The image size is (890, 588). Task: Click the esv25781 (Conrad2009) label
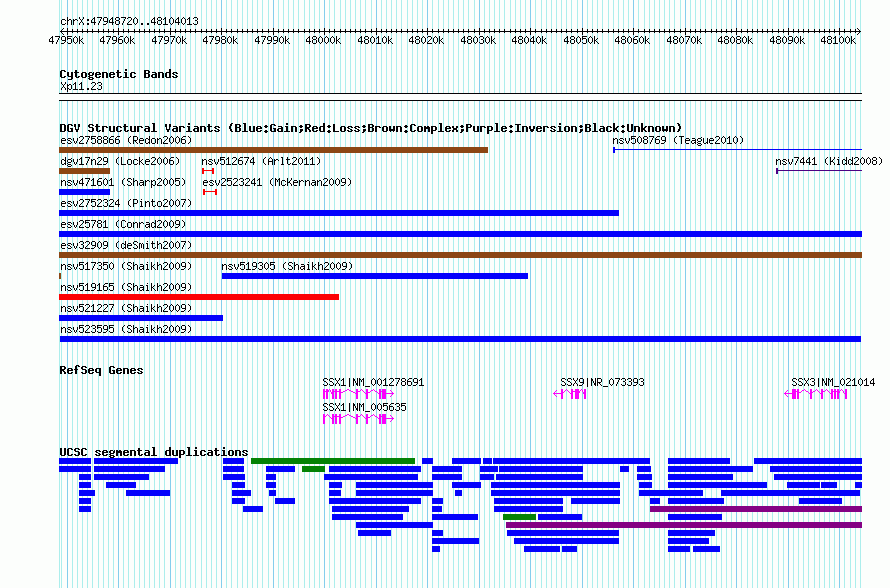123,224
